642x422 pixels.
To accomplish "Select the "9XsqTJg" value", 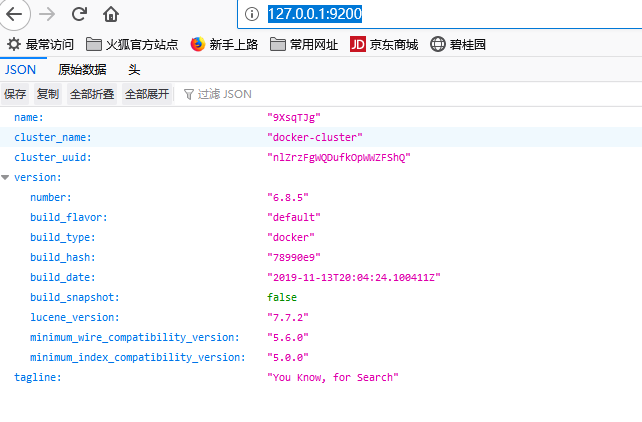I will tap(294, 117).
